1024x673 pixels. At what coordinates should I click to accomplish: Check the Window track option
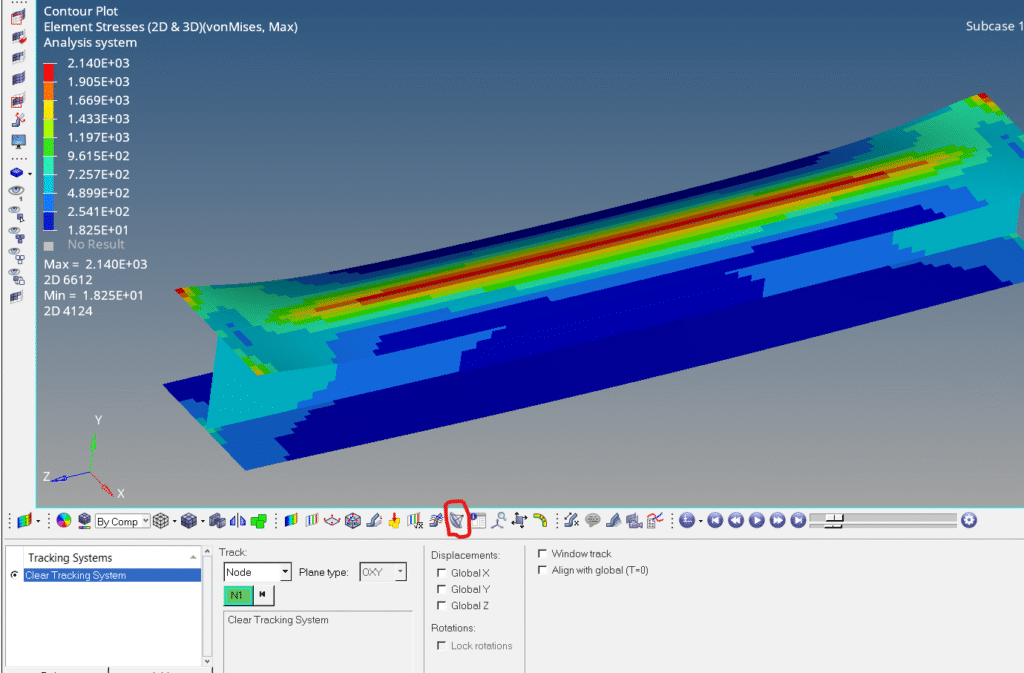pyautogui.click(x=543, y=554)
